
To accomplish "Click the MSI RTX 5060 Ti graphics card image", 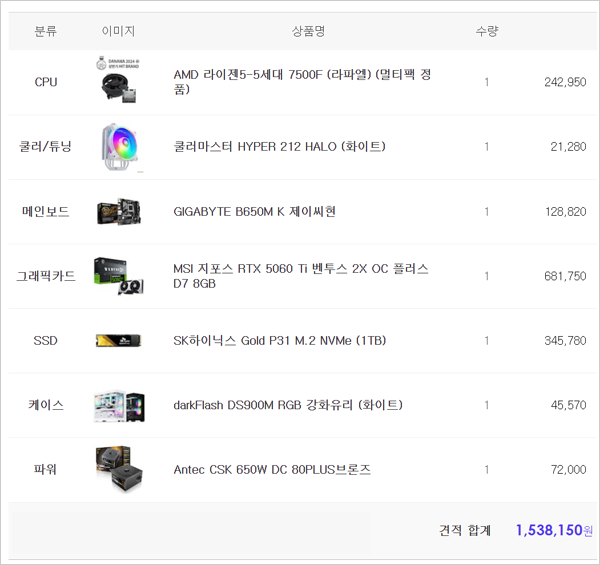I will coord(119,276).
